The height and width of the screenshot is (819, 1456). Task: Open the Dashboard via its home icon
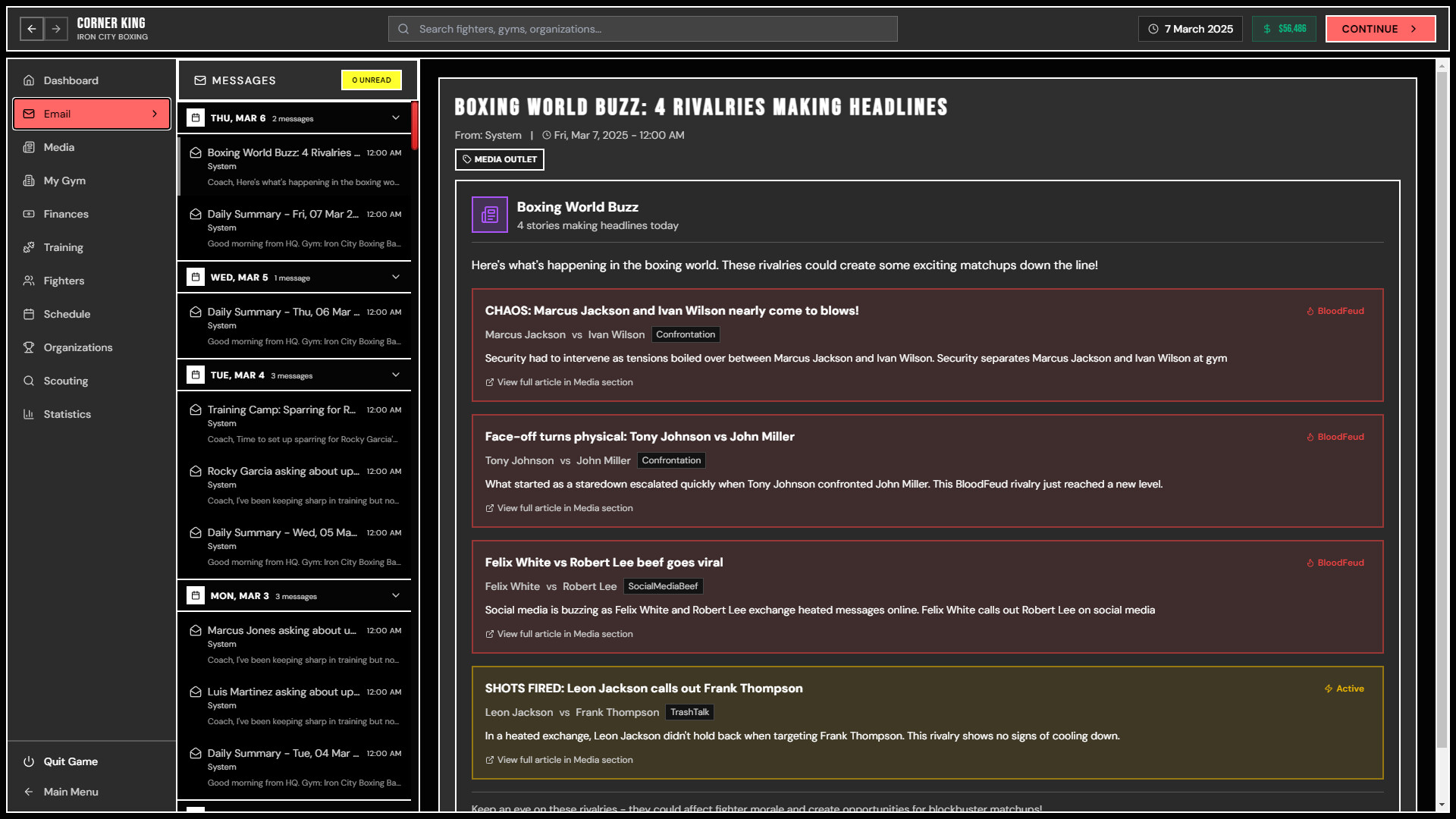tap(29, 80)
